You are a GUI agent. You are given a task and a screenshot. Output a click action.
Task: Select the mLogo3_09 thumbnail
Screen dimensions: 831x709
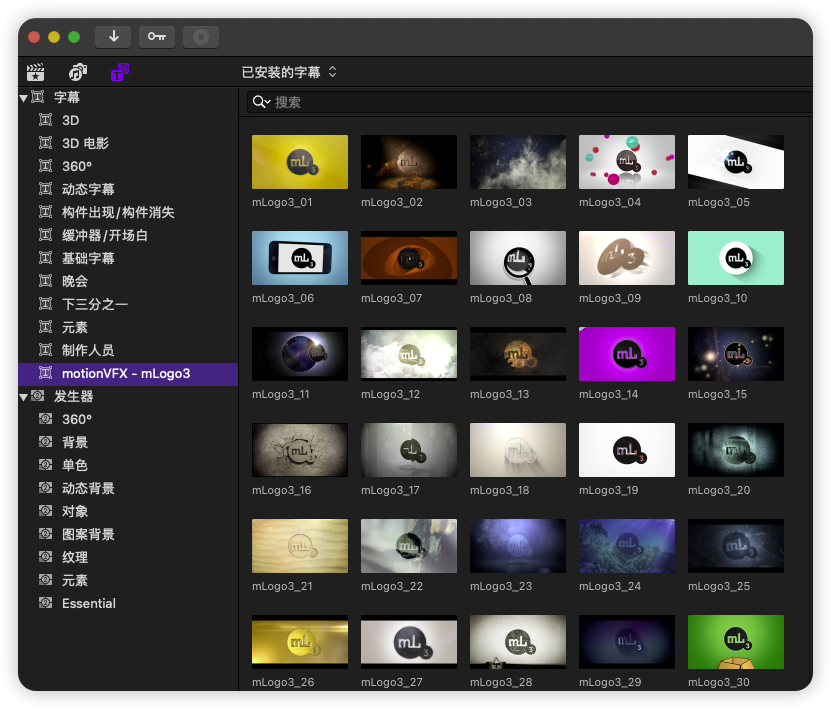(627, 258)
